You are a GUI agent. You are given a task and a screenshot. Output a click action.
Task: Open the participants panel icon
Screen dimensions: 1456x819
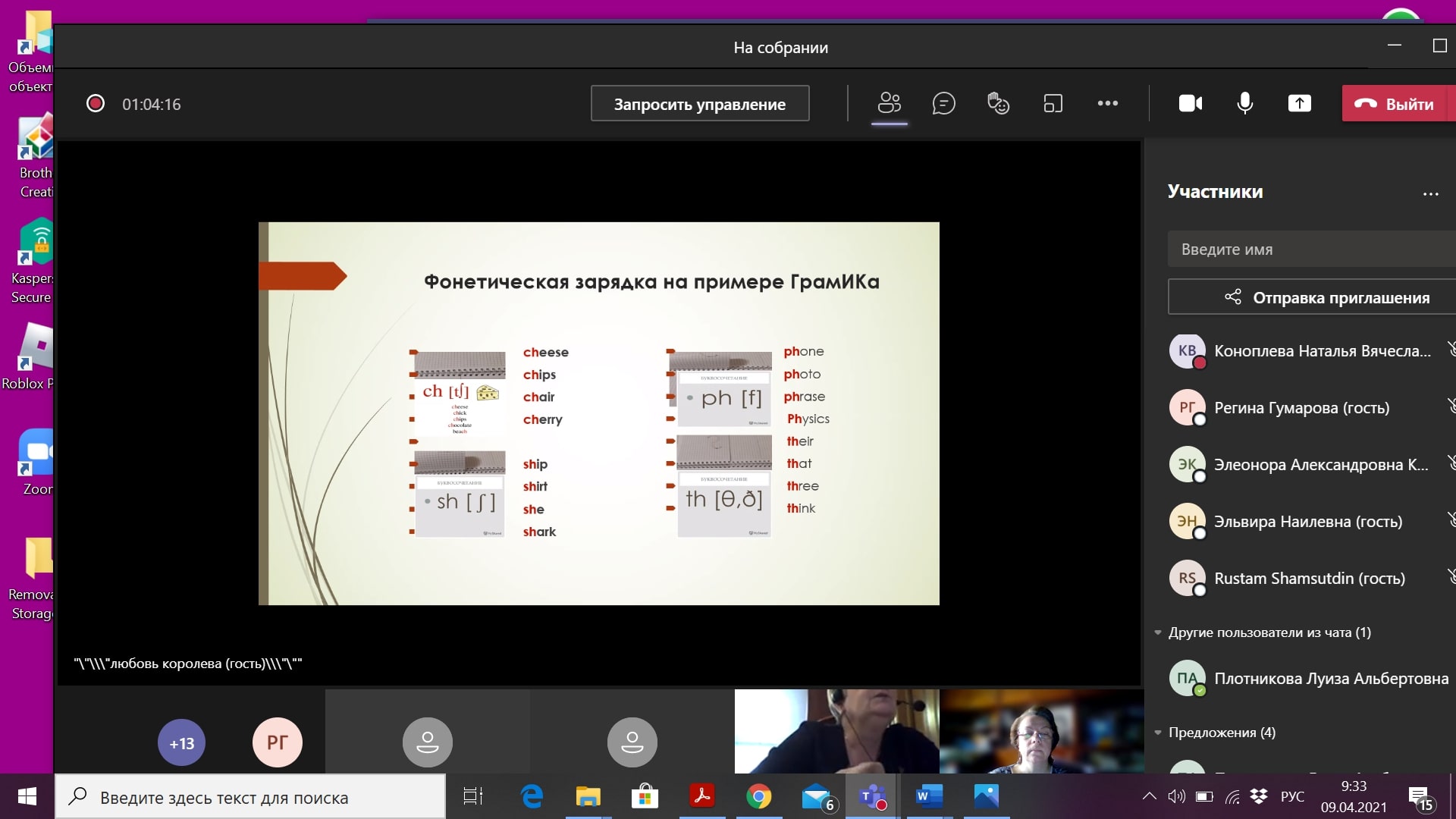click(889, 103)
